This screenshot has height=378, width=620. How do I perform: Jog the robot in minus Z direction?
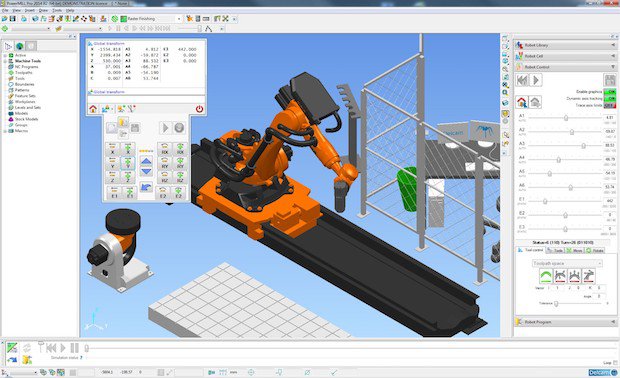(x=113, y=177)
